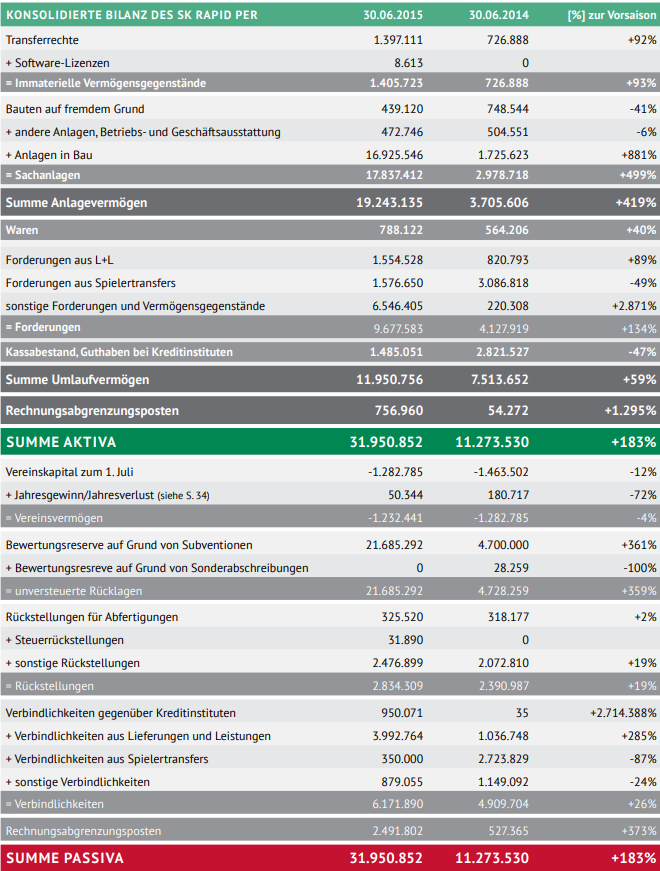The image size is (660, 871).
Task: Click the 'KONSOLIDIERTE BILANZ DES SK RAPID PER' title
Action: 132,15
